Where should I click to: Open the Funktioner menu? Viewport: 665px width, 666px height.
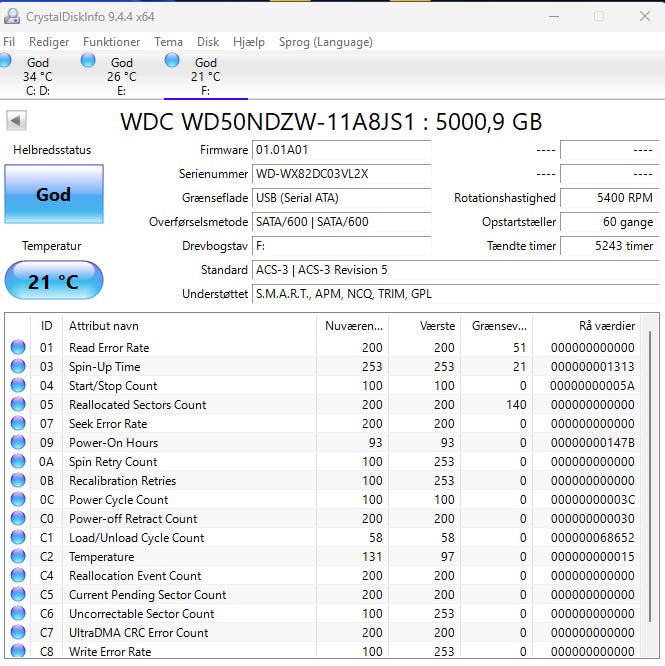point(111,42)
